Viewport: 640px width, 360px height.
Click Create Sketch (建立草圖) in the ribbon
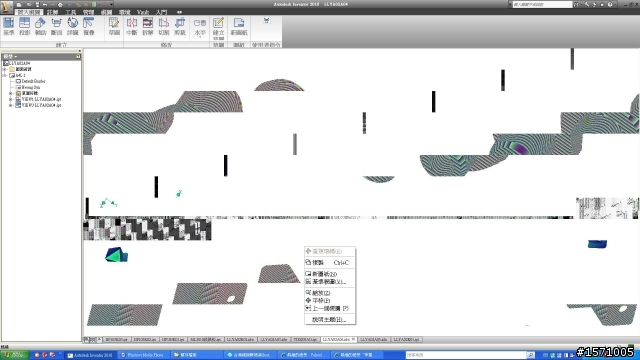tap(218, 28)
